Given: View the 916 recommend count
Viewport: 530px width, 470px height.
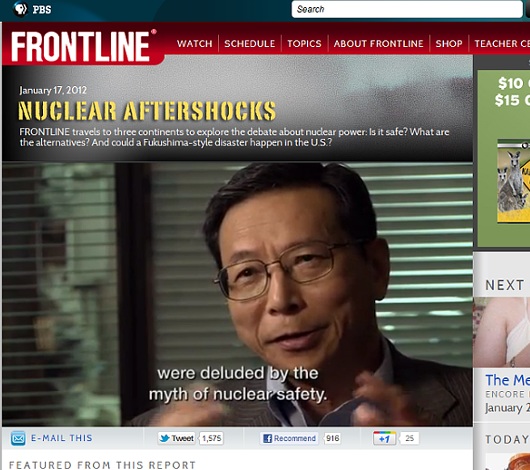Looking at the screenshot, I should [333, 438].
